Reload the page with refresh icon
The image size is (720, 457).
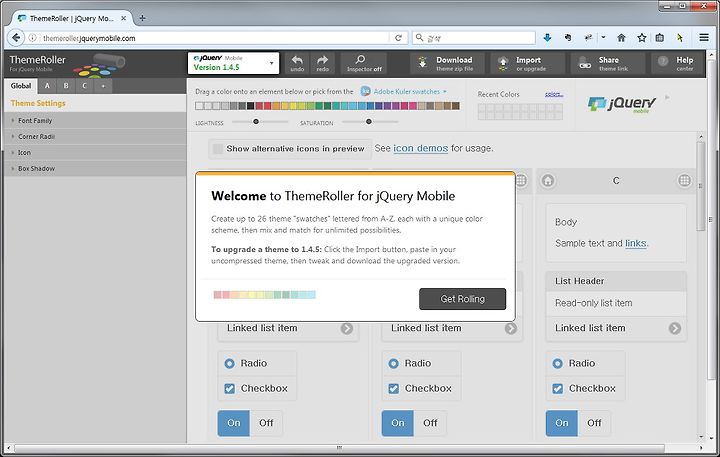[399, 38]
